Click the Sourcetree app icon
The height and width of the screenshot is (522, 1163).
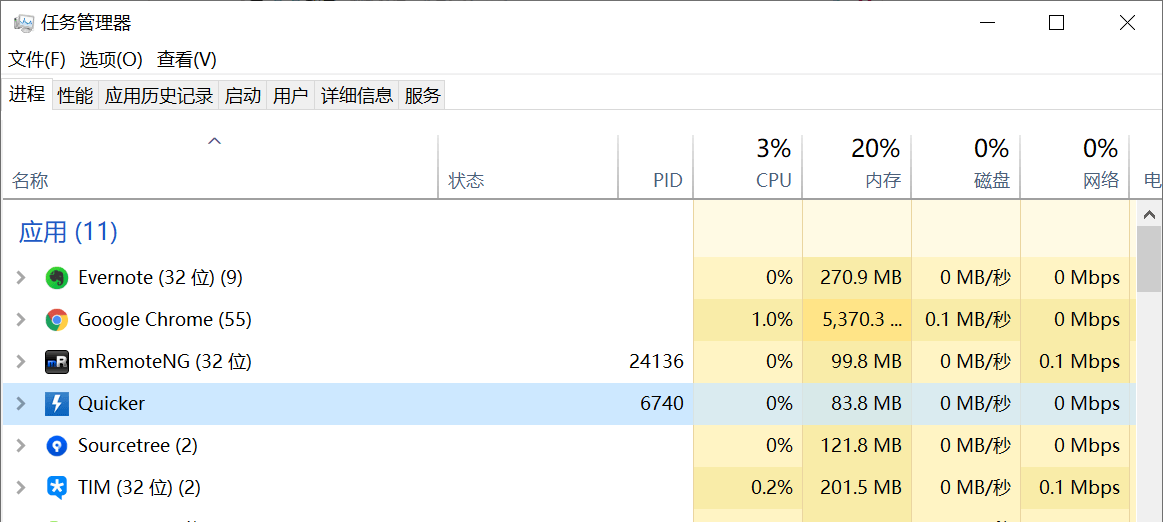coord(57,446)
